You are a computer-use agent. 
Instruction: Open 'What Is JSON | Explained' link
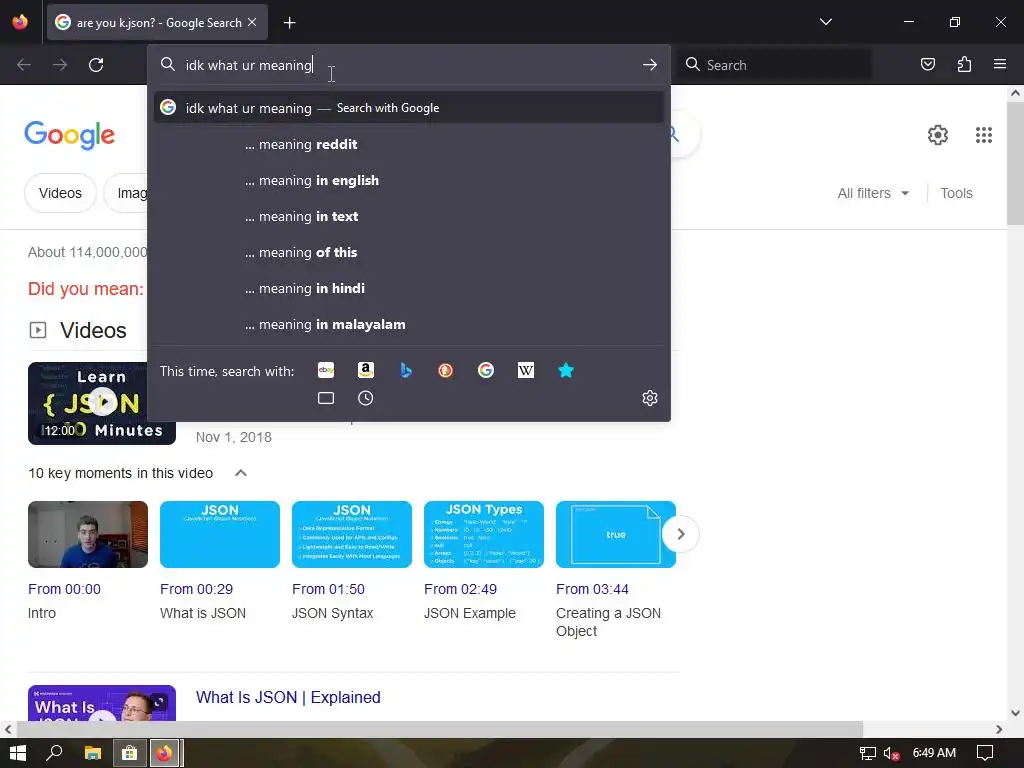tap(288, 697)
